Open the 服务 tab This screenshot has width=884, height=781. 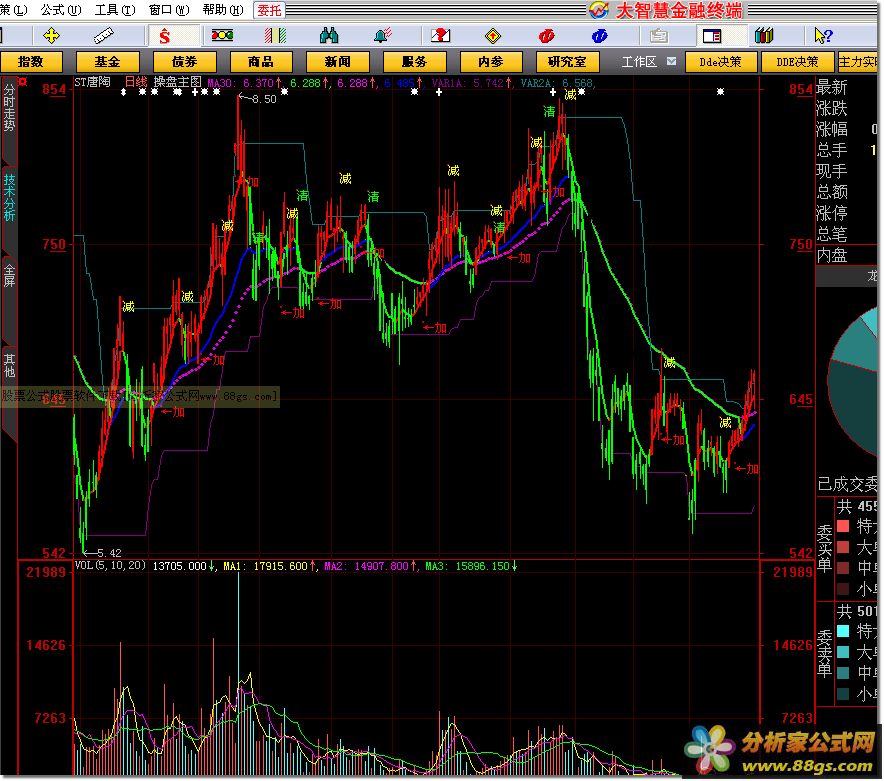pos(414,62)
